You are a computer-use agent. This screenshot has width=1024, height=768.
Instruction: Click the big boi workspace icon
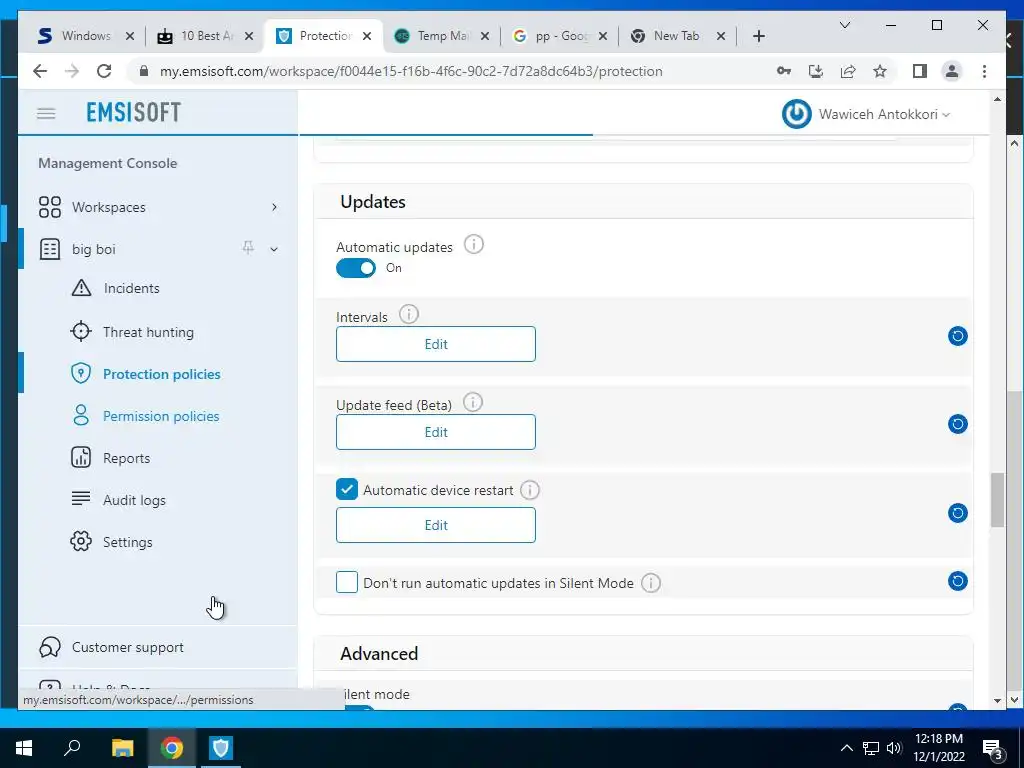(x=50, y=249)
